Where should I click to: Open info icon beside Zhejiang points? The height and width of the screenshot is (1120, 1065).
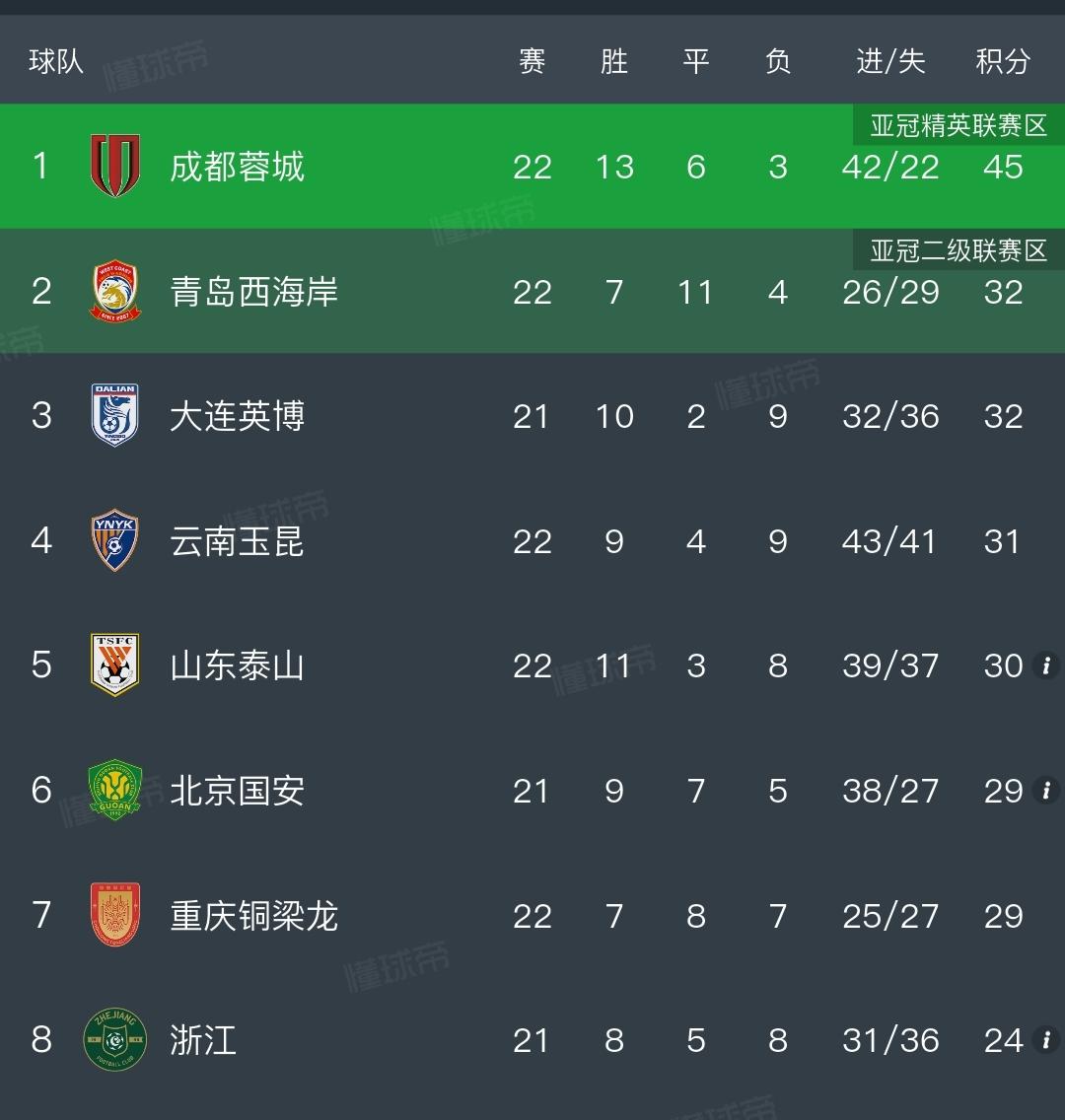1046,1040
